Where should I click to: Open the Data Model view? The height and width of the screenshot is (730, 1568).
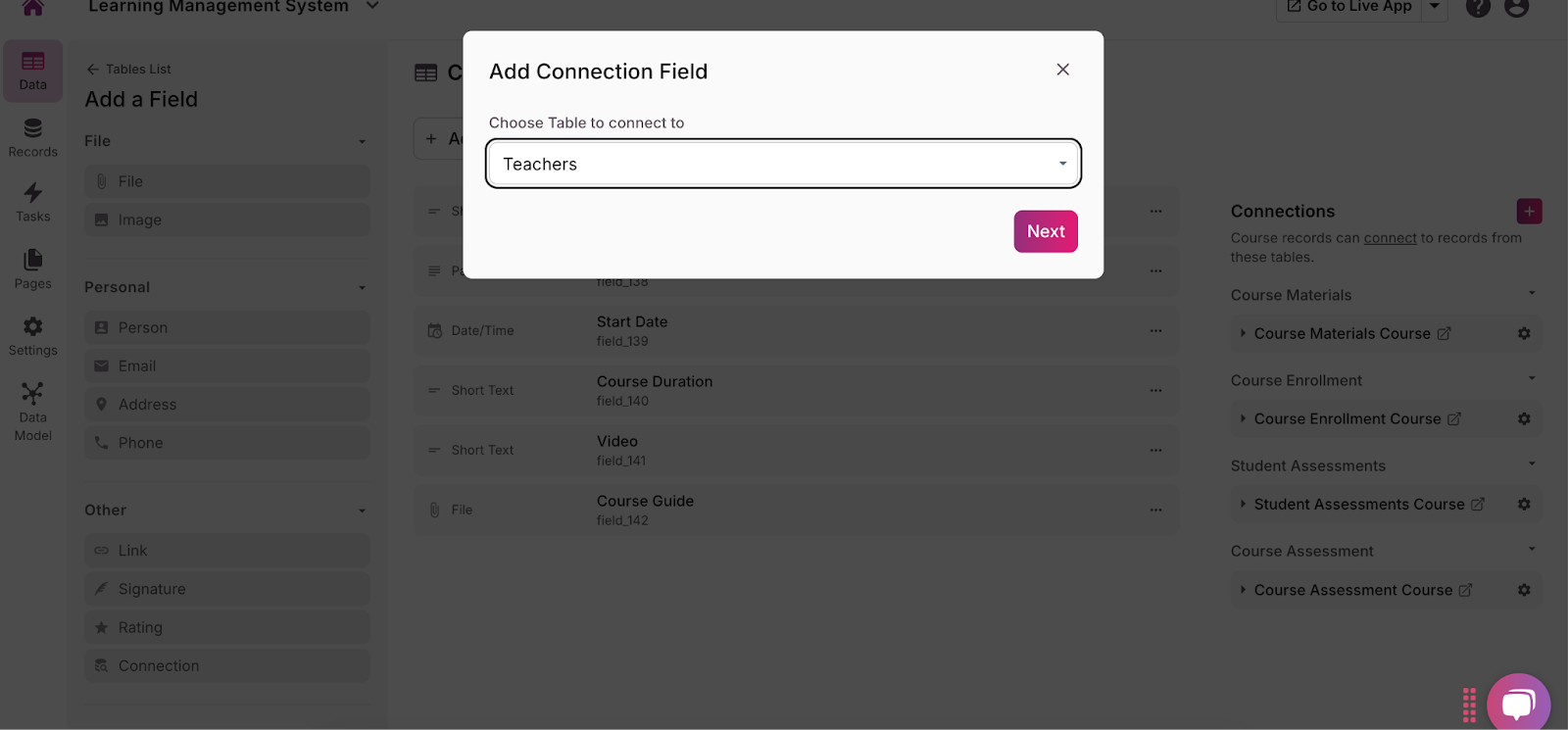click(x=32, y=411)
